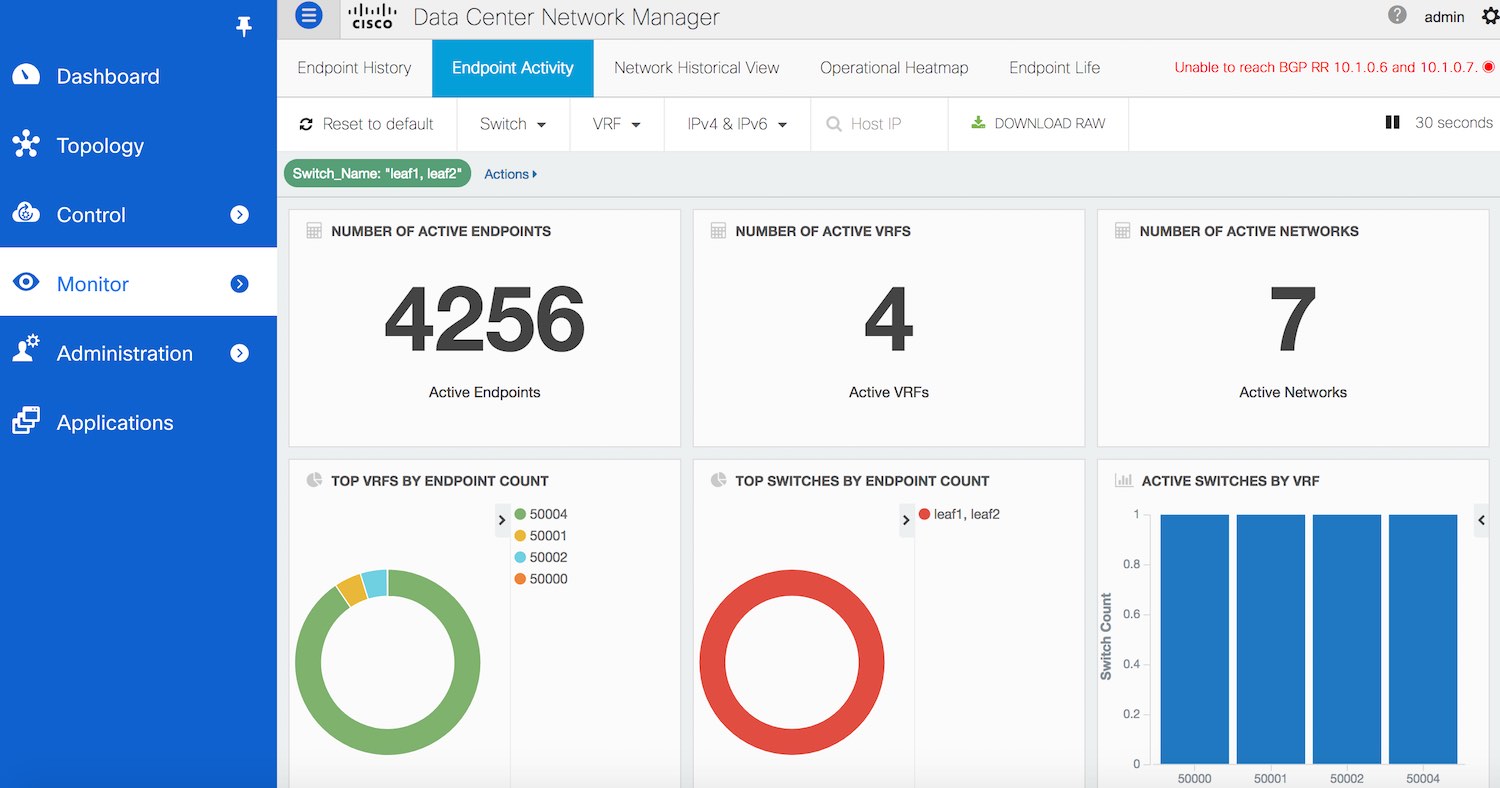
Task: Open the settings gear icon
Action: tap(1489, 16)
